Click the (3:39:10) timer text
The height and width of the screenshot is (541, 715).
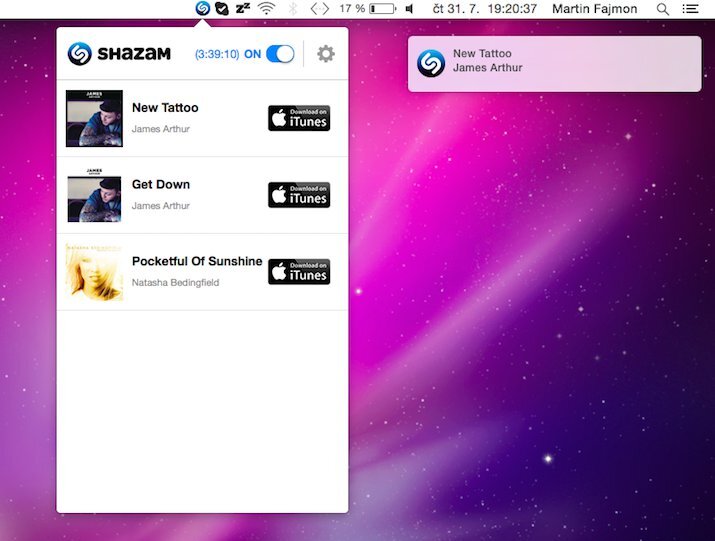tap(217, 54)
